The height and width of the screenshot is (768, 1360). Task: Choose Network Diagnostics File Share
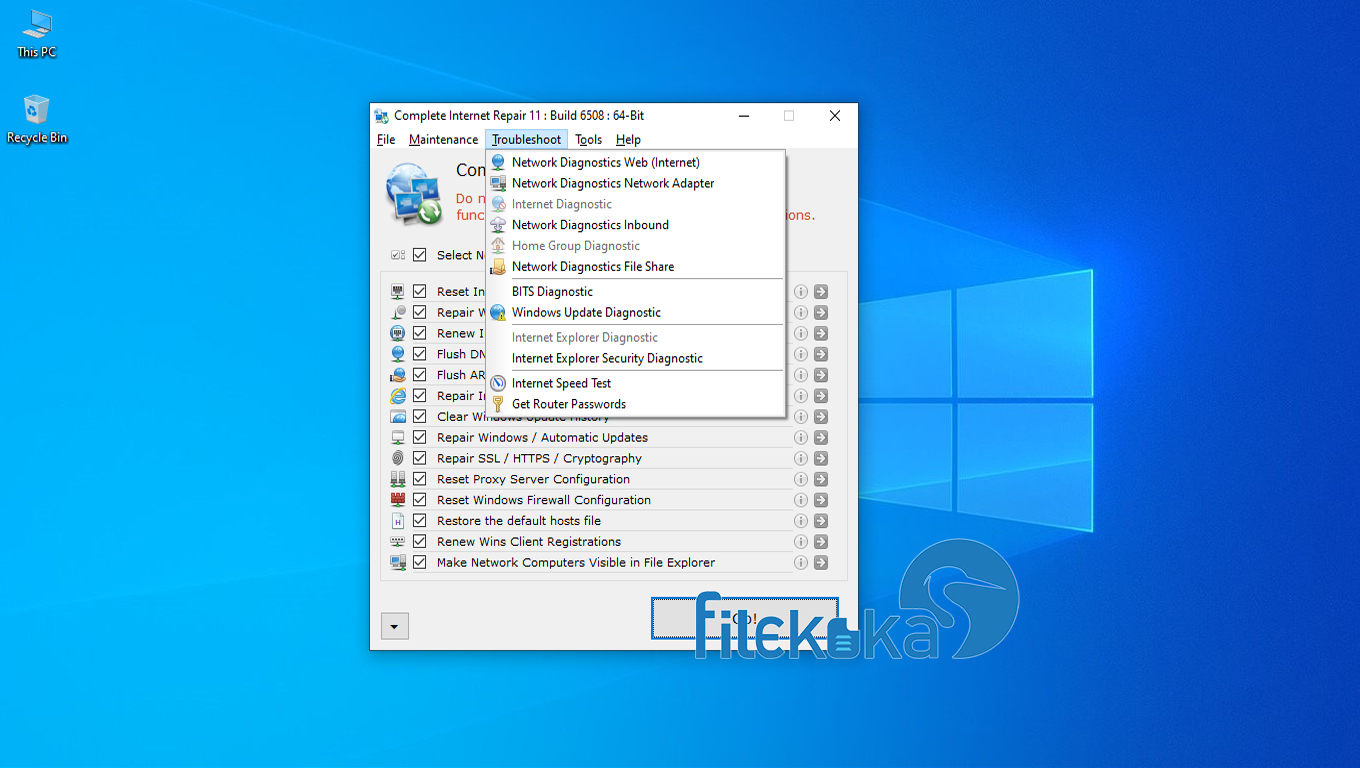coord(636,267)
